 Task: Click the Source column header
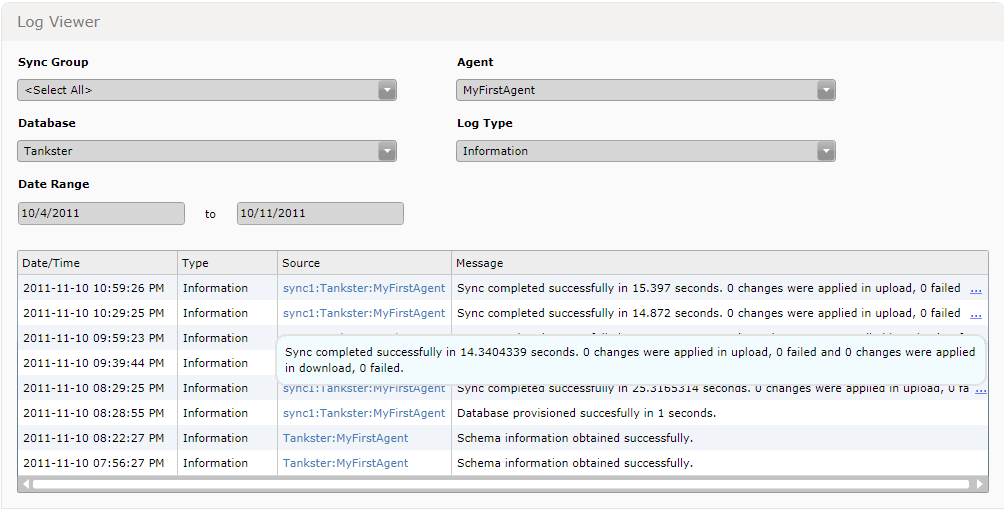(x=301, y=263)
